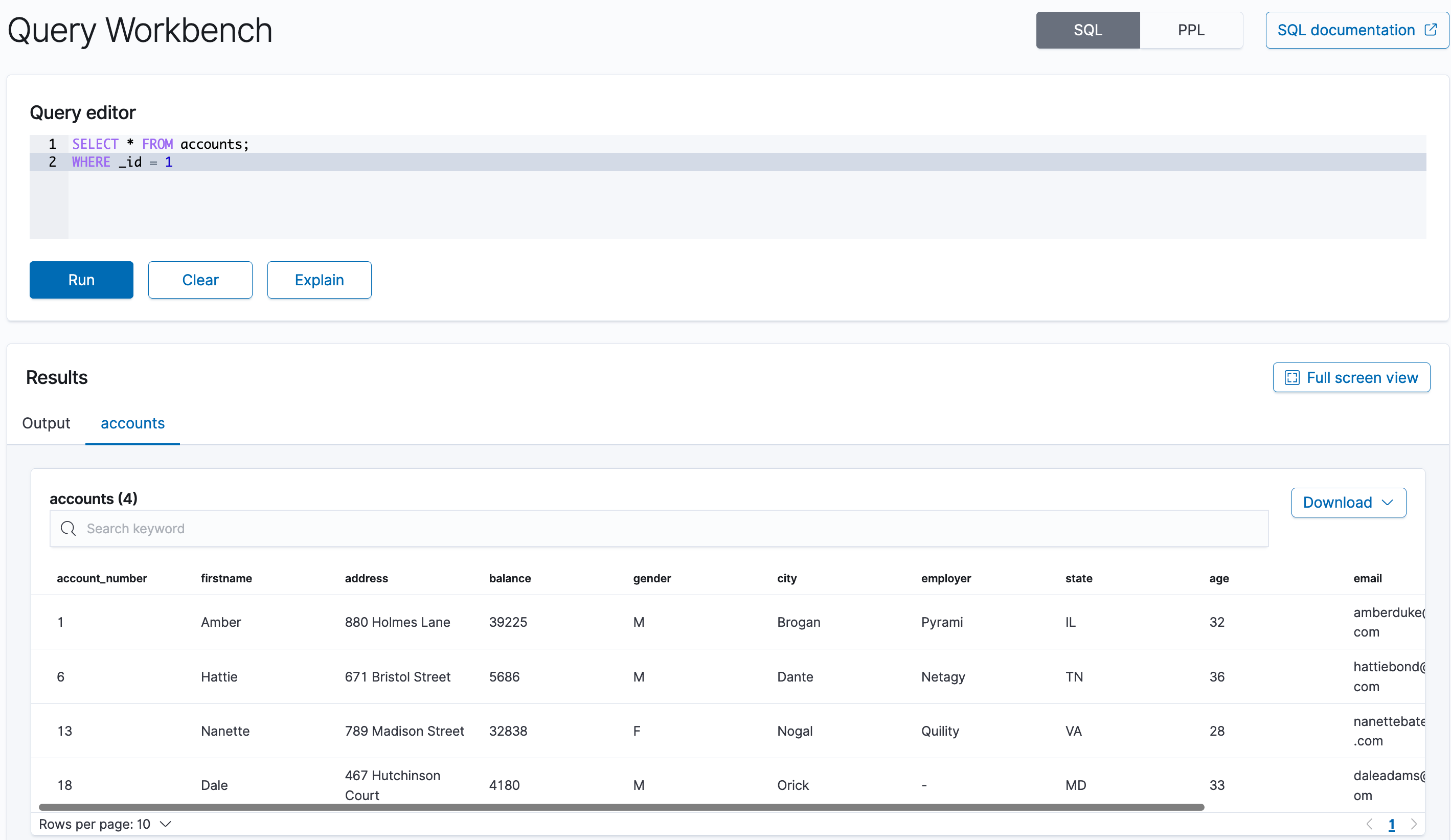Click the Download dropdown arrow
1451x840 pixels.
pos(1389,502)
